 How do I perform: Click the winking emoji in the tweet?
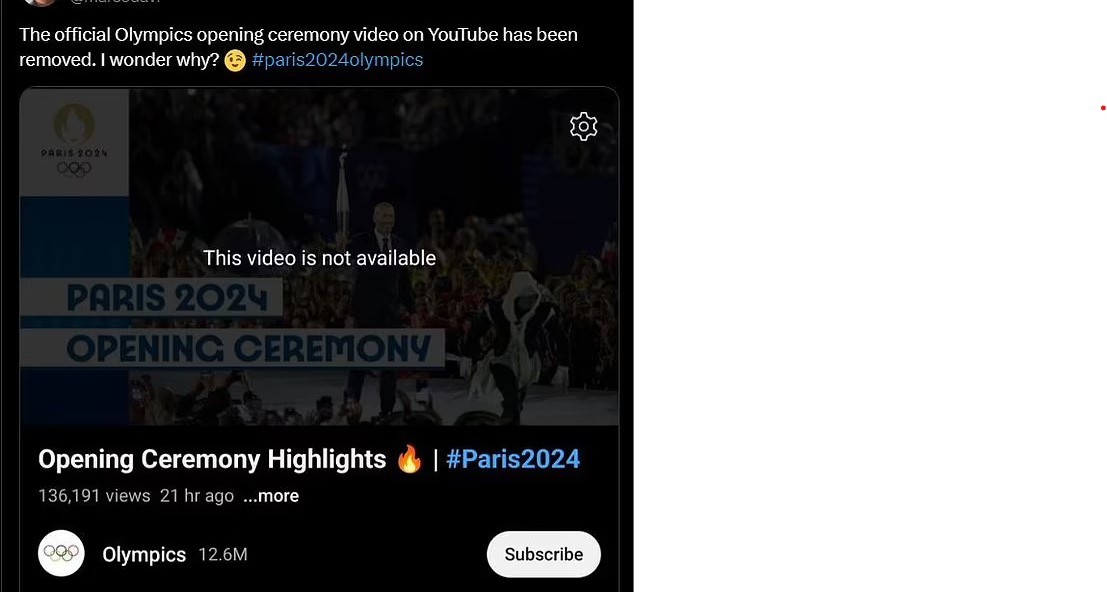coord(235,61)
